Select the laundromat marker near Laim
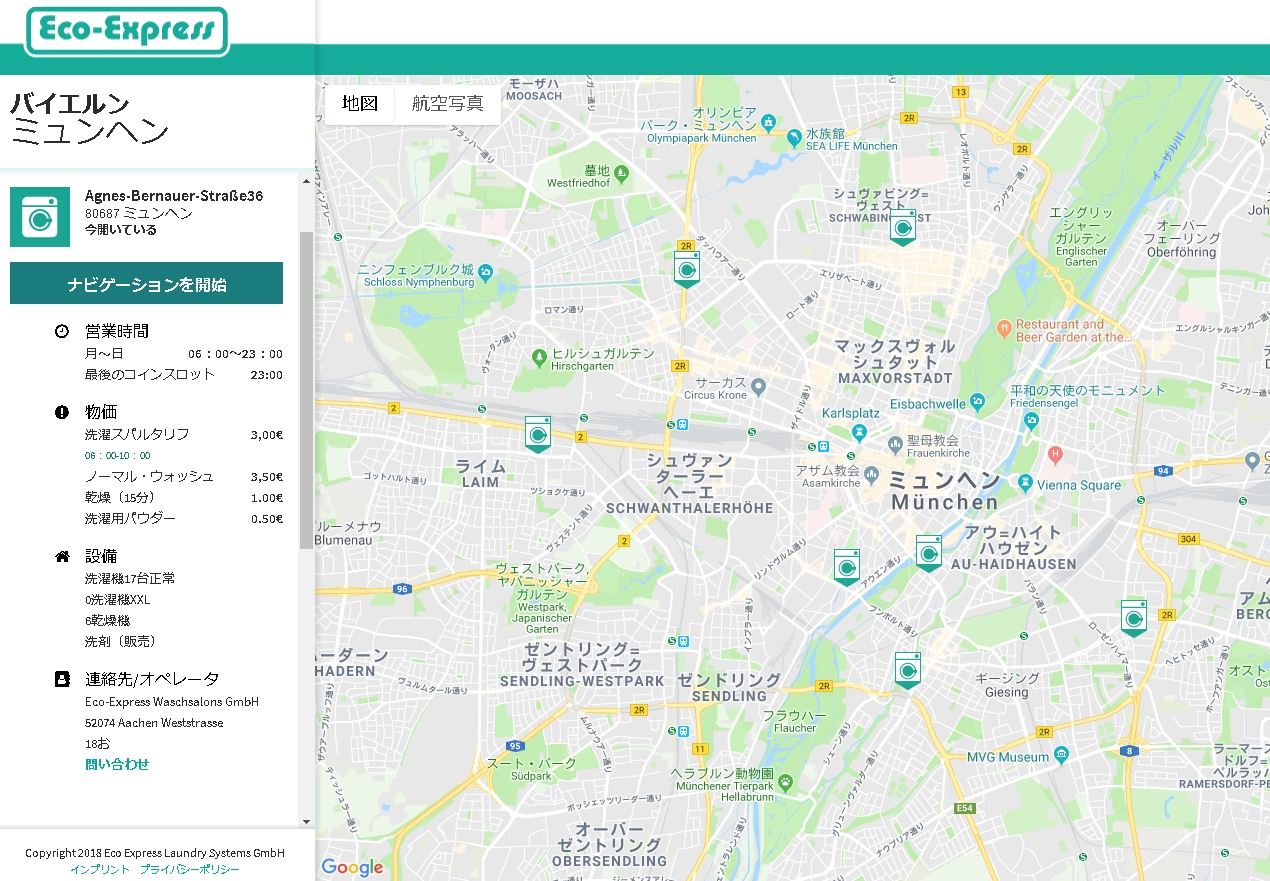Image resolution: width=1270 pixels, height=881 pixels. tap(538, 434)
